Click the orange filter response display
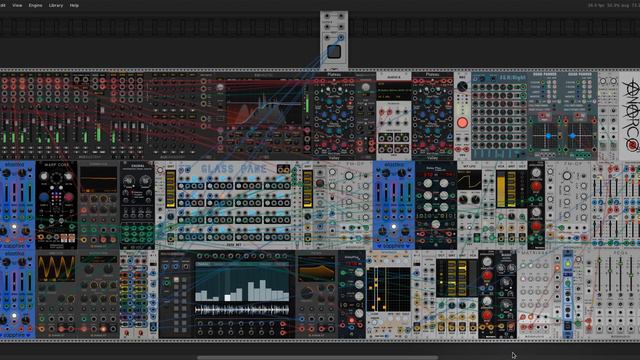The image size is (640, 360). pos(316,269)
